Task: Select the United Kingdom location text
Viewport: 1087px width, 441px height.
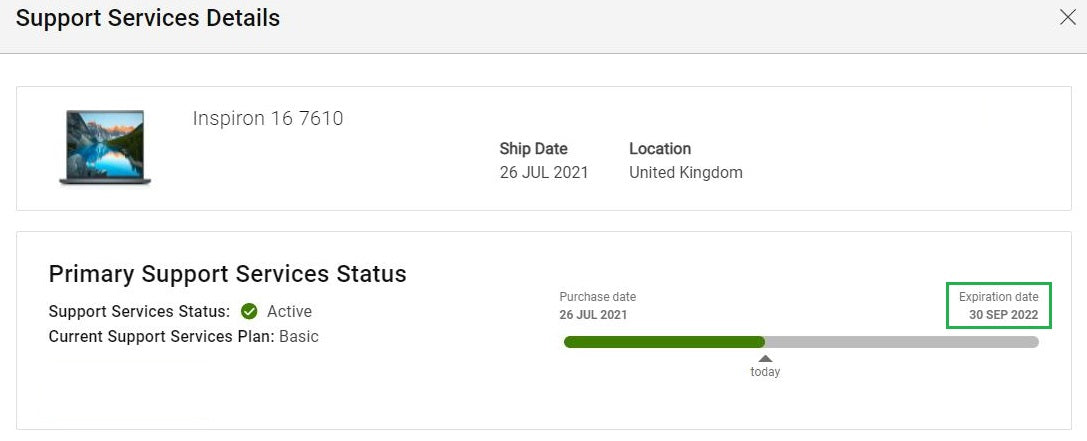Action: pos(686,172)
